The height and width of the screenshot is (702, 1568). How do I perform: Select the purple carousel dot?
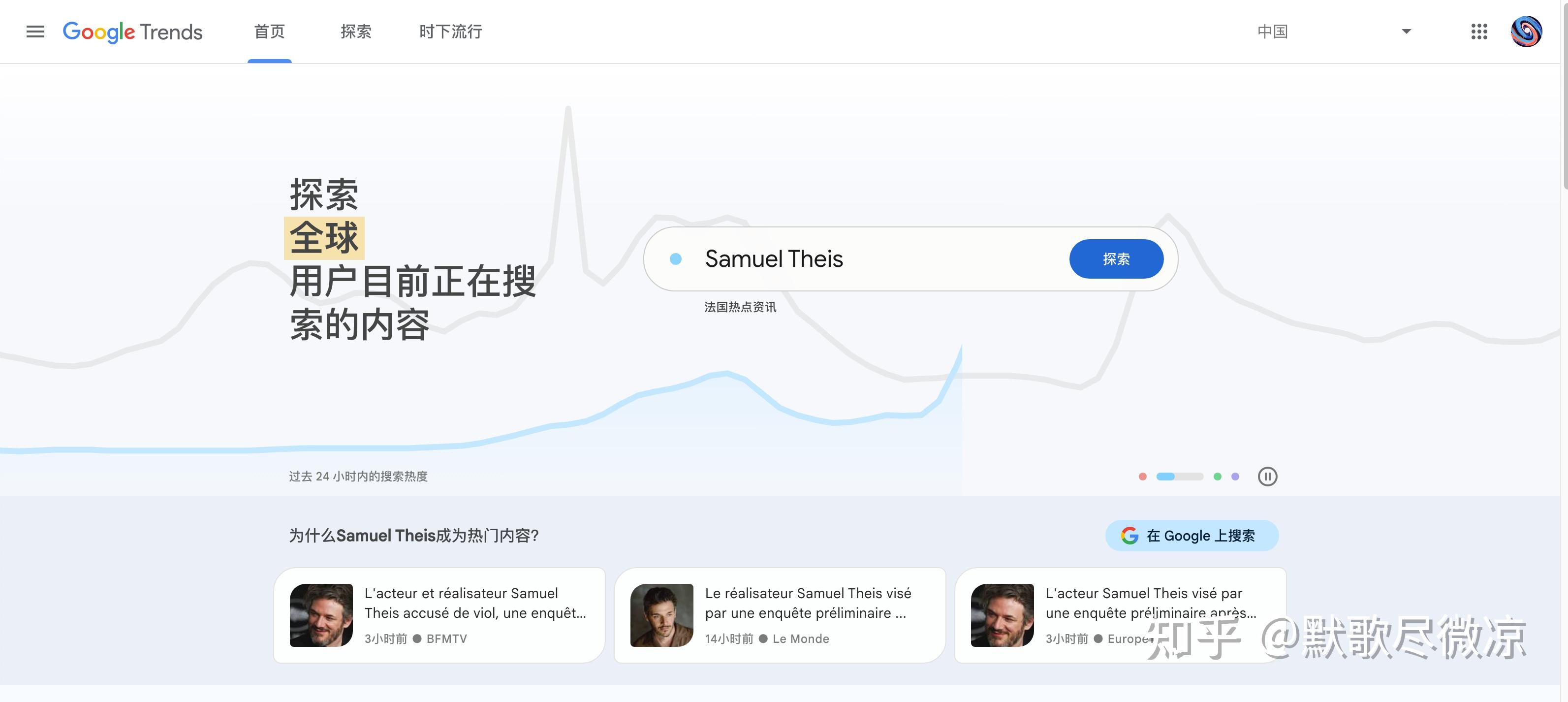1235,477
